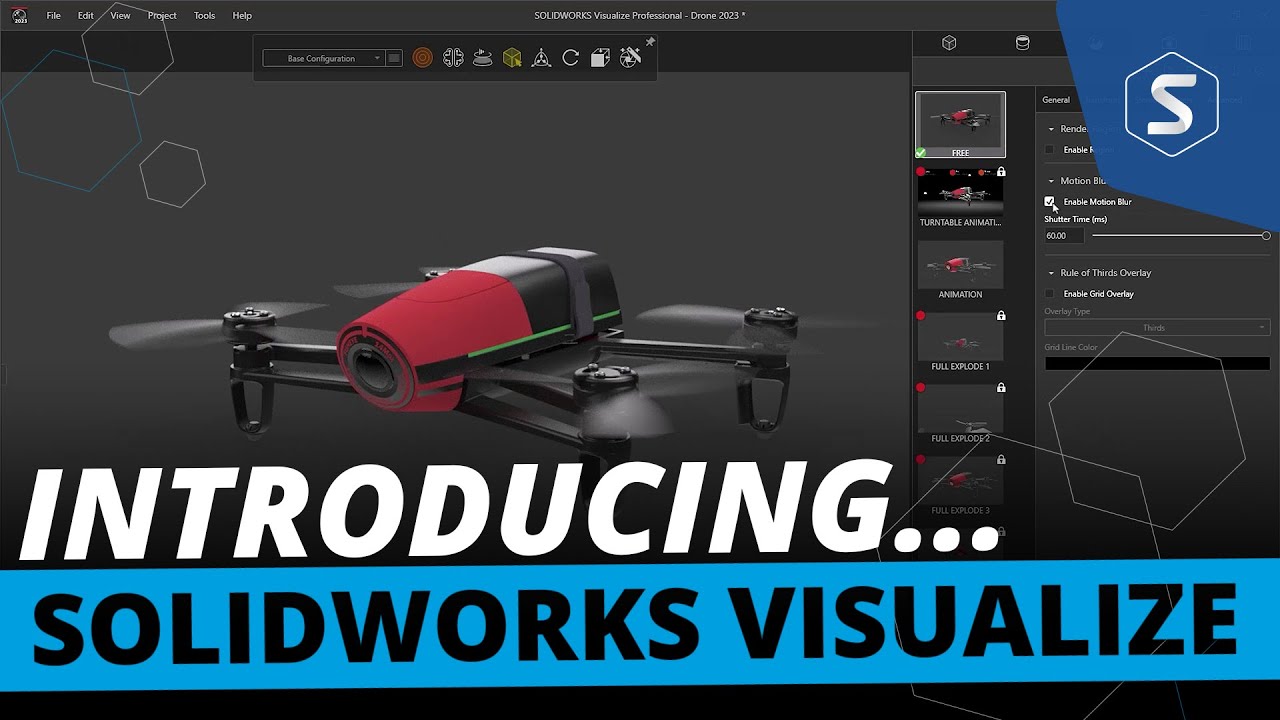Check Enable Grid Overlay
This screenshot has width=1280, height=720.
tap(1050, 294)
